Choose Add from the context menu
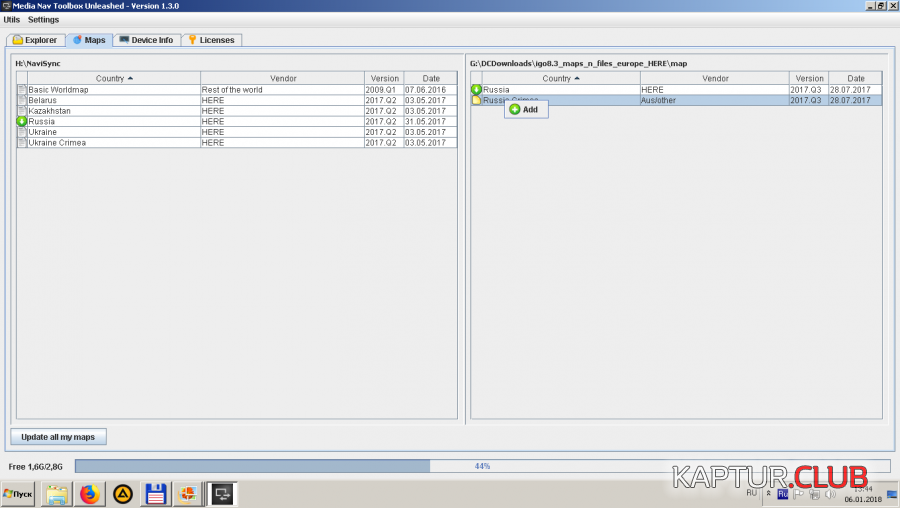Image resolution: width=900 pixels, height=508 pixels. click(529, 110)
